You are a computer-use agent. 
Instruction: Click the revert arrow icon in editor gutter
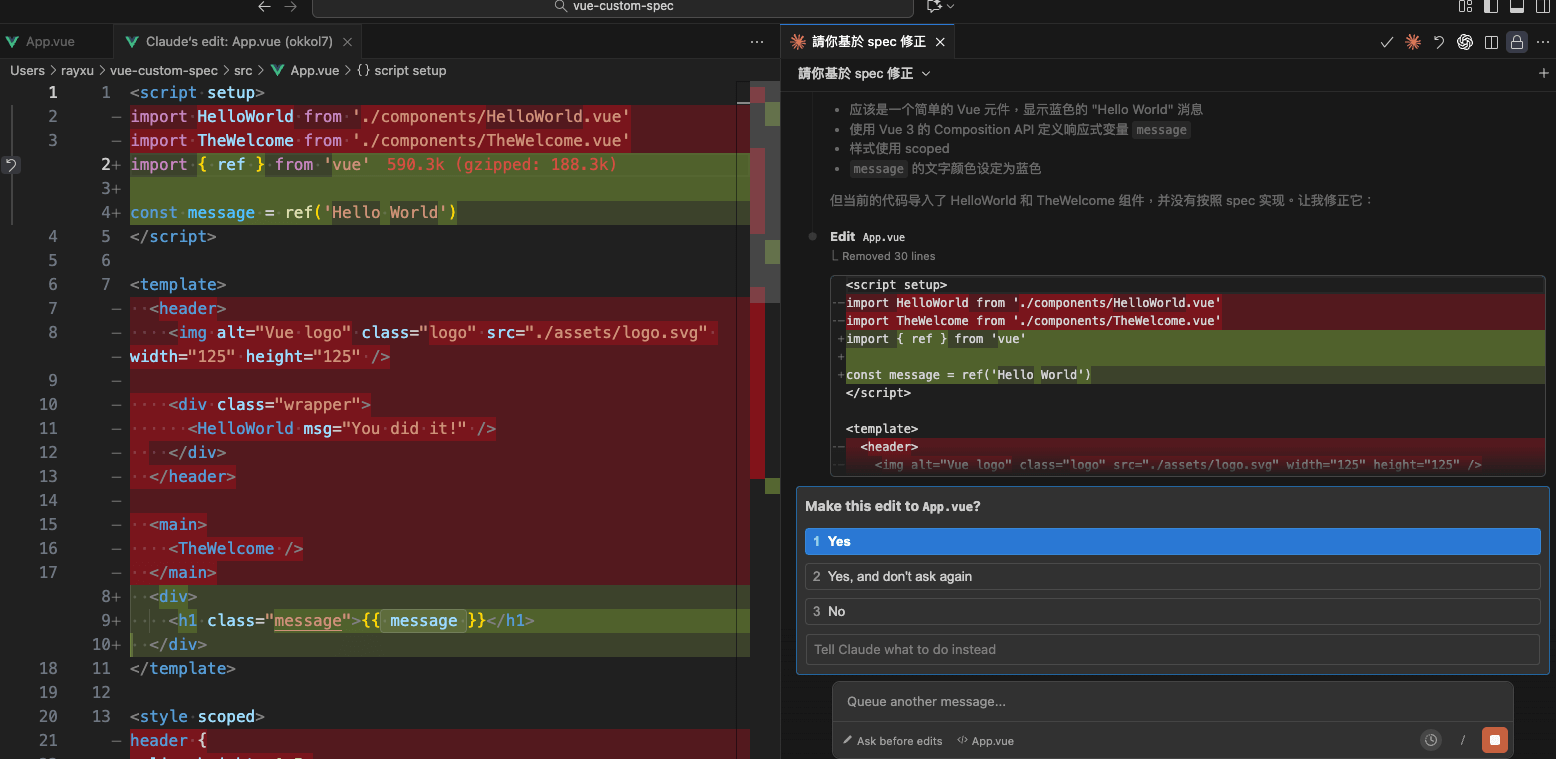pyautogui.click(x=11, y=165)
